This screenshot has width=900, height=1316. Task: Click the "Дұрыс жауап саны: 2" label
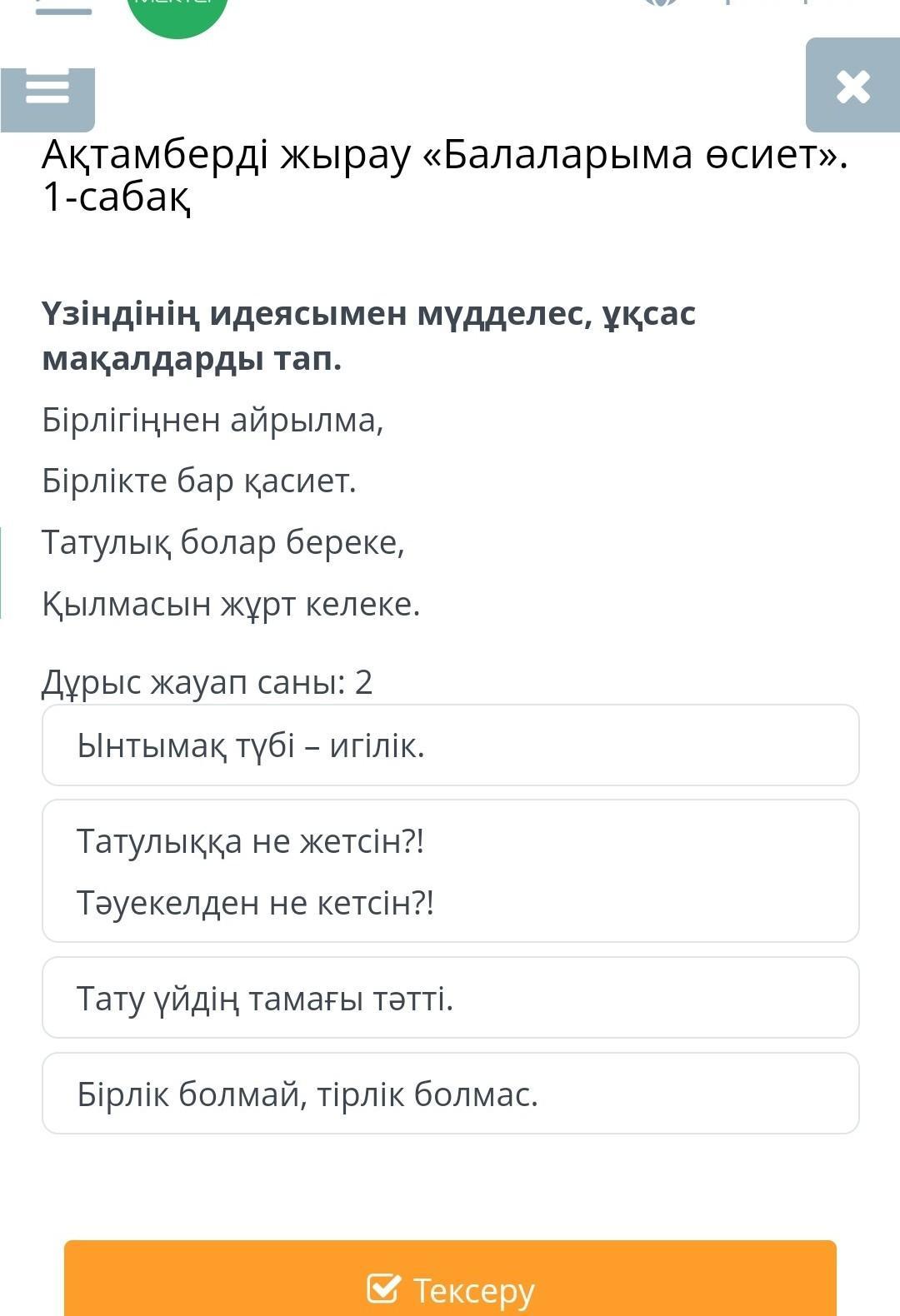point(207,682)
